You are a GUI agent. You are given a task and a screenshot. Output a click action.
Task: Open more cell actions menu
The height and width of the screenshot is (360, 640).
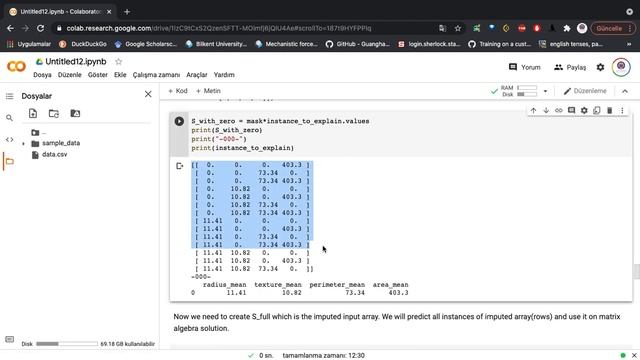point(622,111)
